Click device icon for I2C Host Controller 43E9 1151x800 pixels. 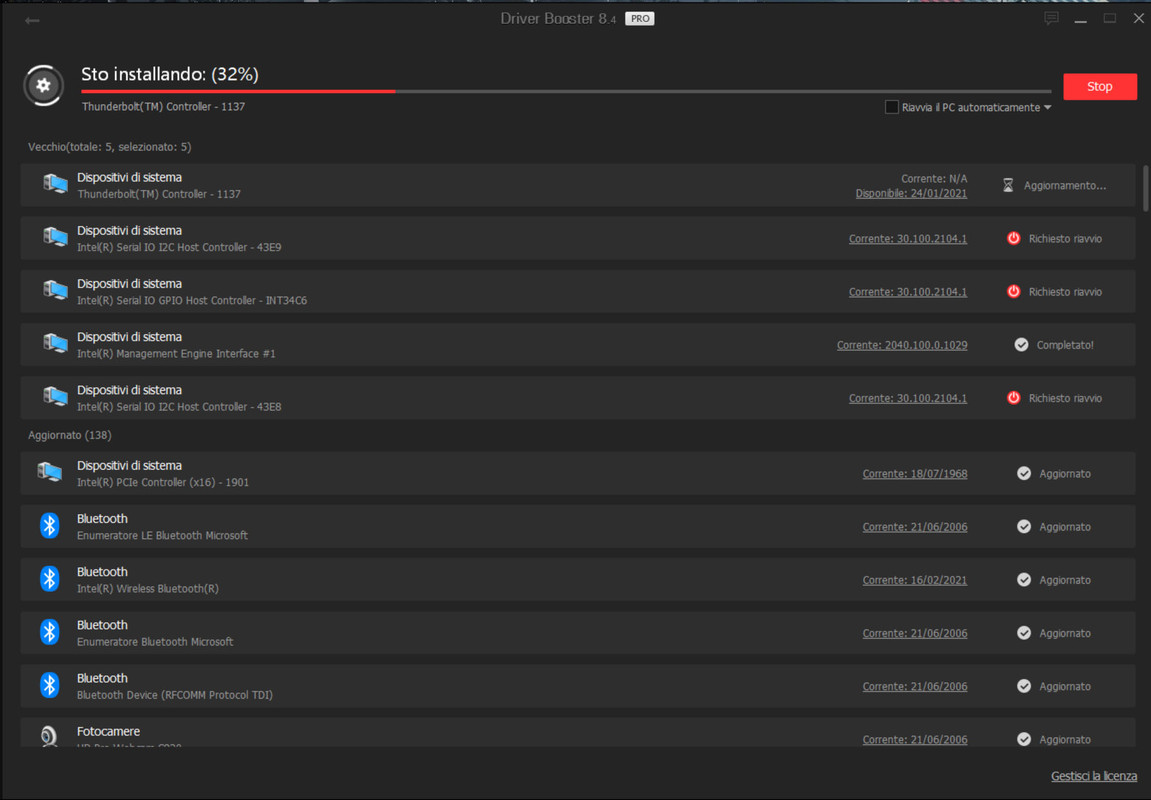(x=55, y=237)
